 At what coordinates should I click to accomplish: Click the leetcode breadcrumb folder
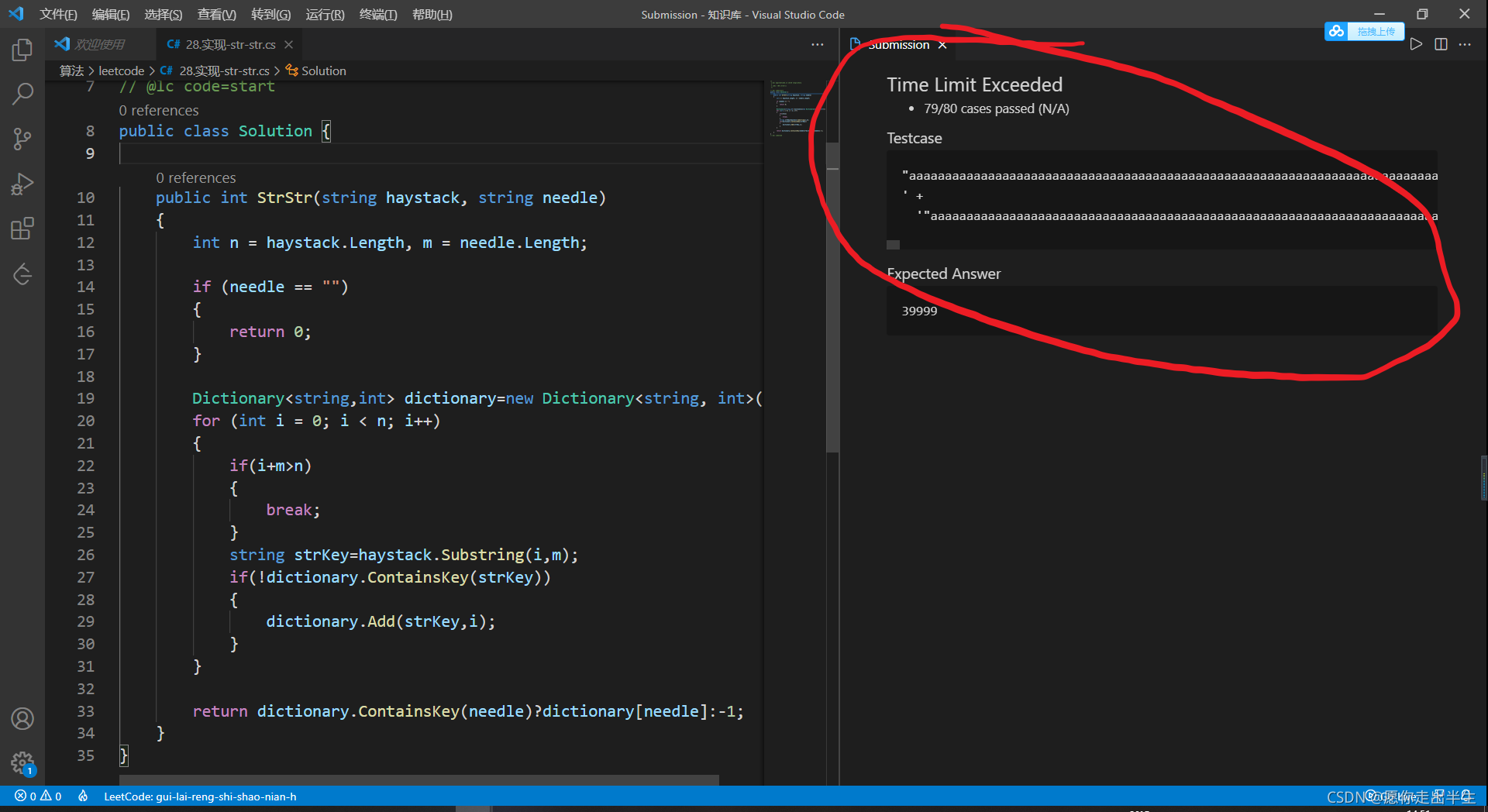click(x=122, y=71)
